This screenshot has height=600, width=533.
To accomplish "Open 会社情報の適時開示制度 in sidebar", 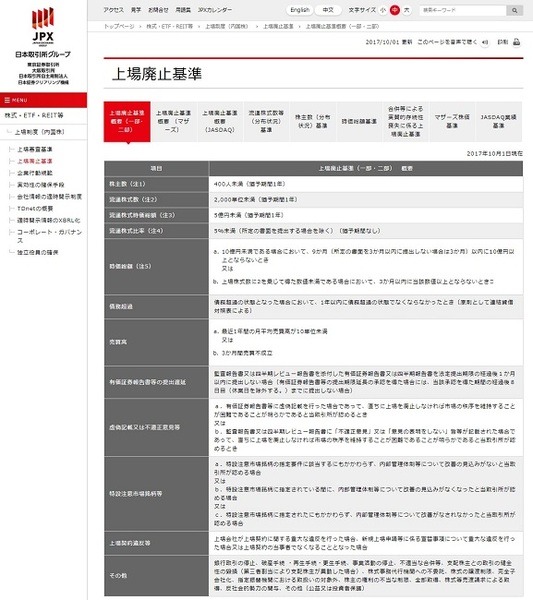I will click(x=49, y=197).
